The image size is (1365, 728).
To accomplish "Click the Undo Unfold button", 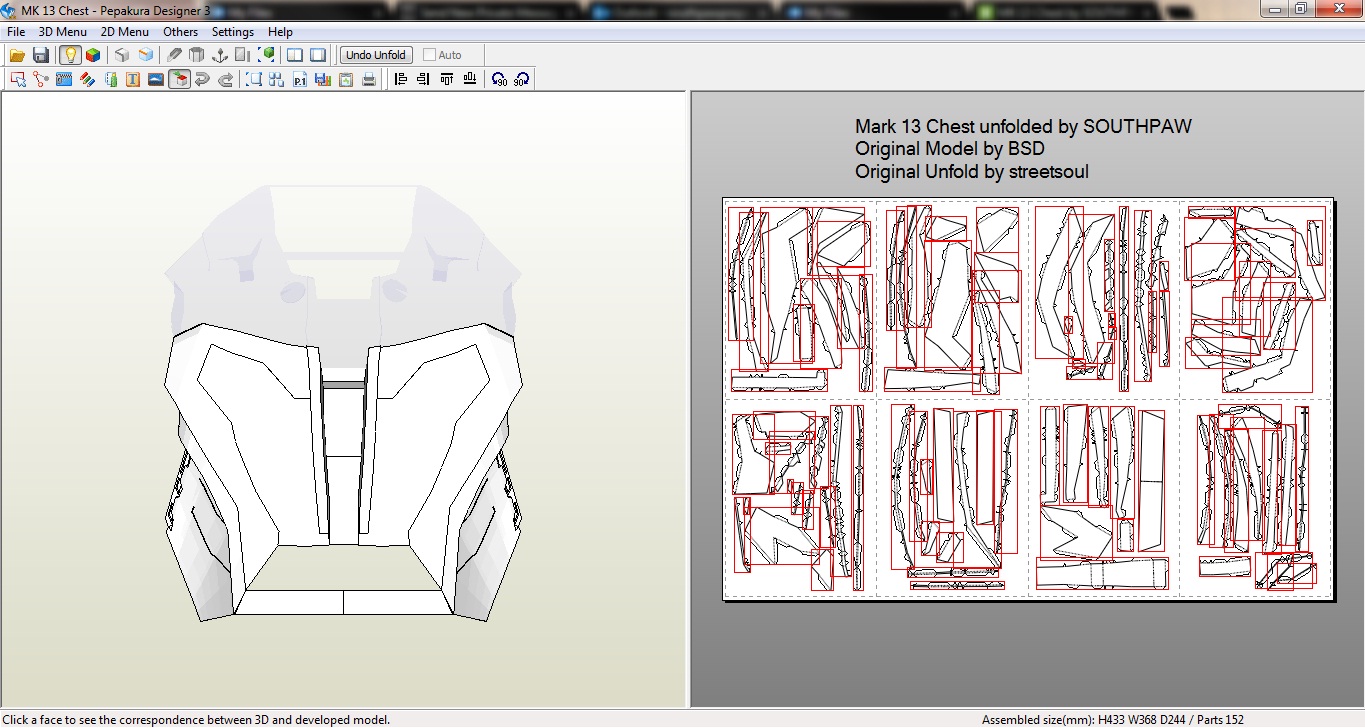I will pyautogui.click(x=376, y=55).
